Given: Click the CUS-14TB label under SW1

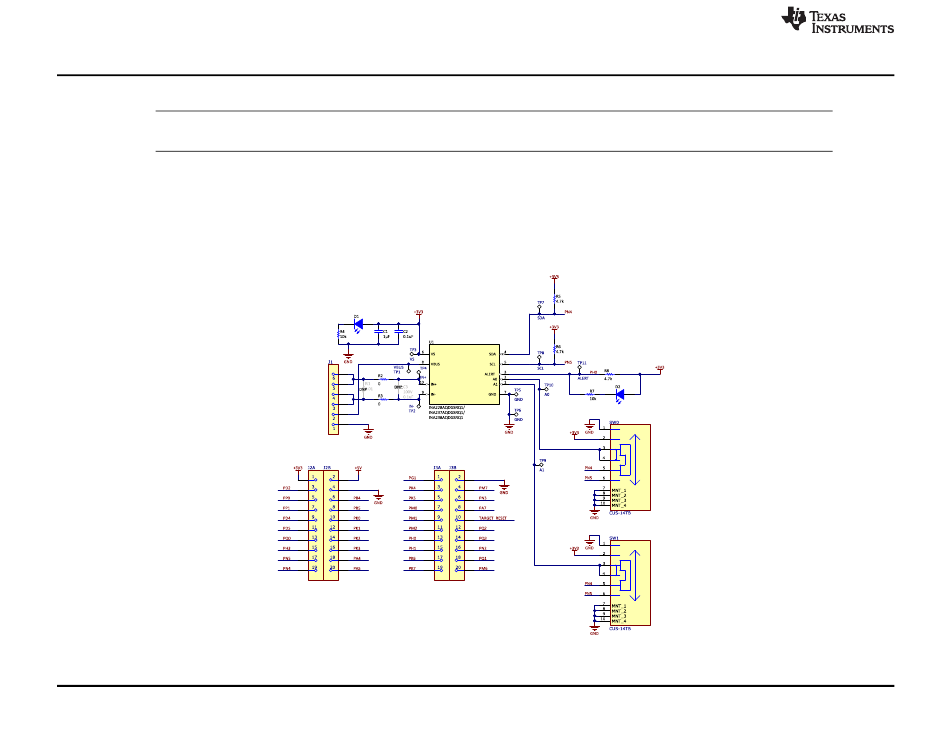Looking at the screenshot, I should point(620,629).
